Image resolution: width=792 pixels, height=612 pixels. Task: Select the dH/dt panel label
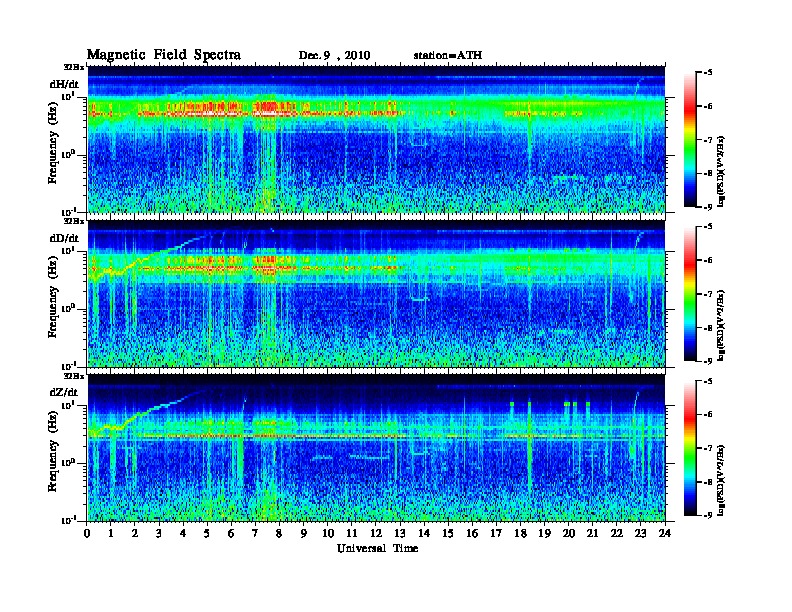tap(64, 83)
